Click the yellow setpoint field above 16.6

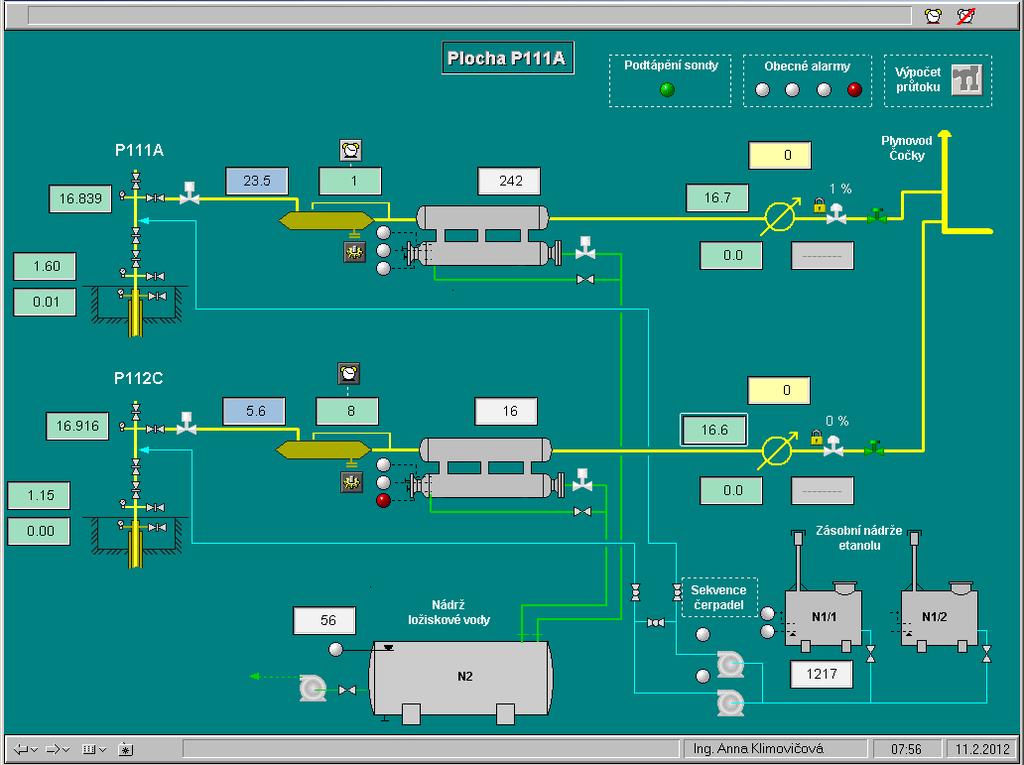pos(778,391)
